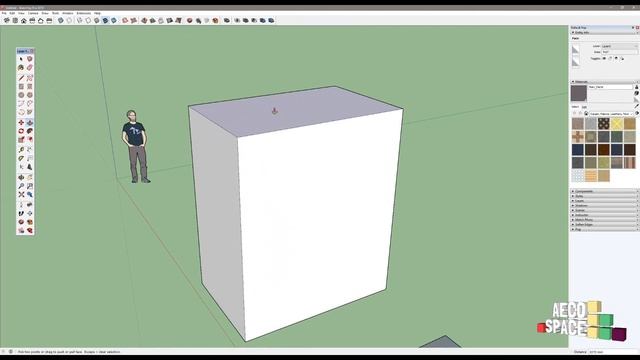This screenshot has width=640, height=360.
Task: Apply Shaded With Textures face style
Action: tap(105, 20)
